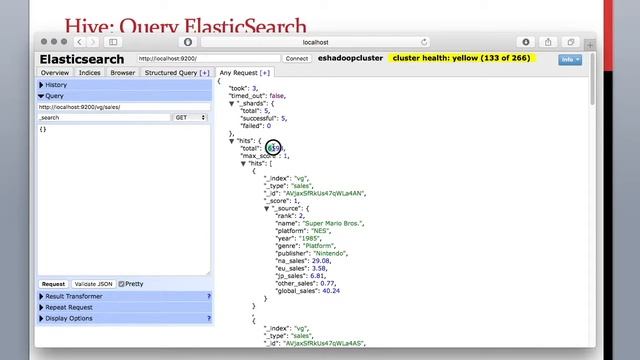Click the hits total count value

click(274, 149)
